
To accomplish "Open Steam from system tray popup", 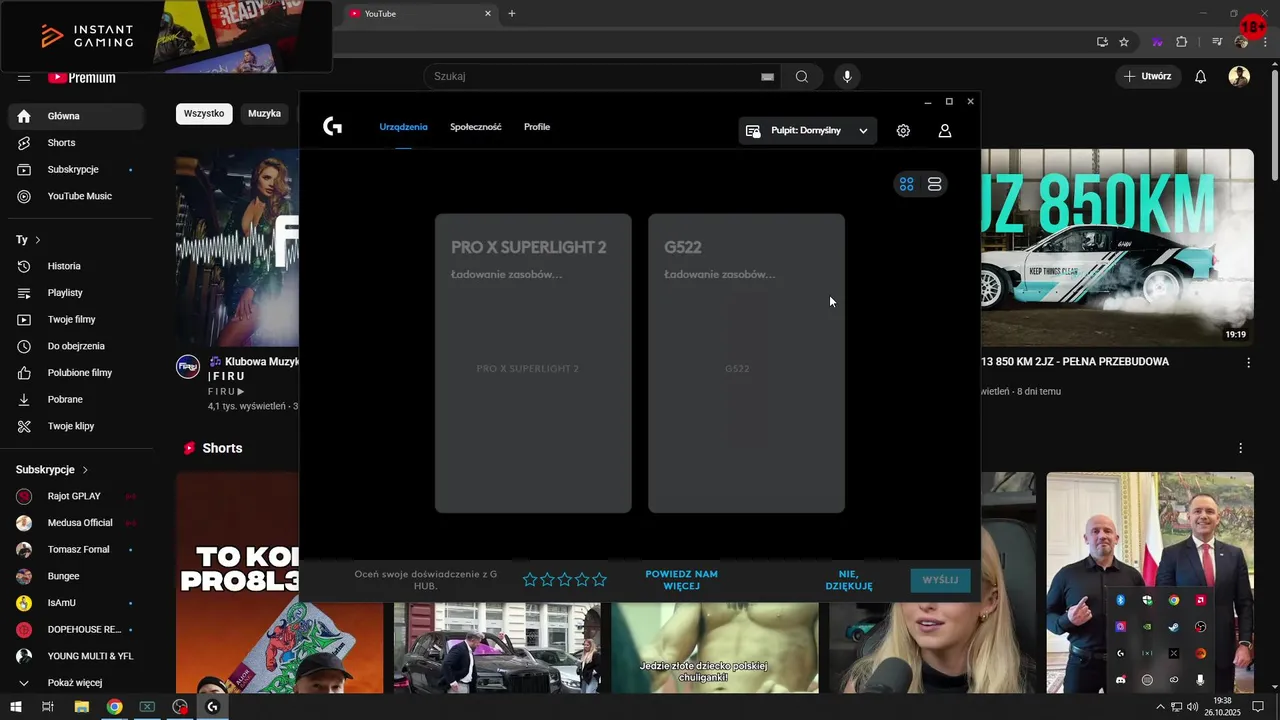I will click(1174, 627).
